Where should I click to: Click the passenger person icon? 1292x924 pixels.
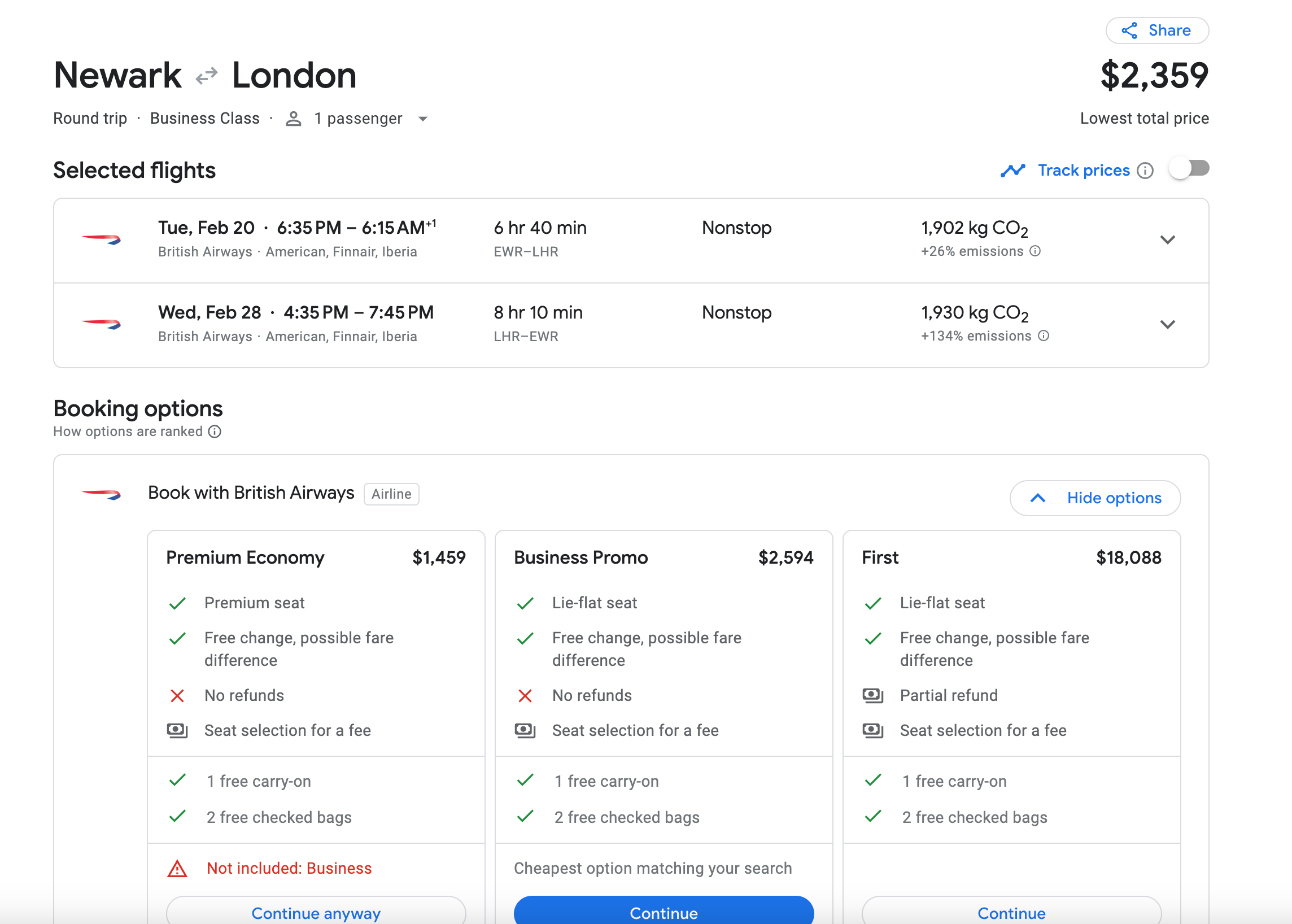pyautogui.click(x=294, y=119)
